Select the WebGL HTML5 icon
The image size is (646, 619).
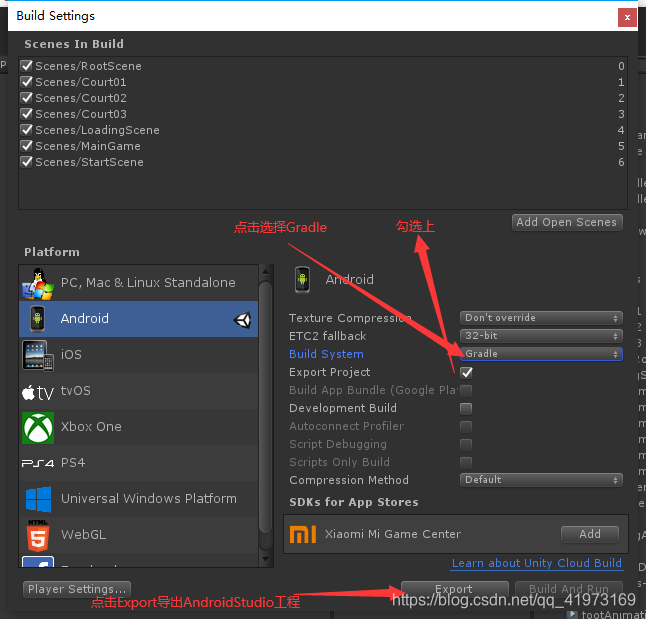pyautogui.click(x=38, y=535)
